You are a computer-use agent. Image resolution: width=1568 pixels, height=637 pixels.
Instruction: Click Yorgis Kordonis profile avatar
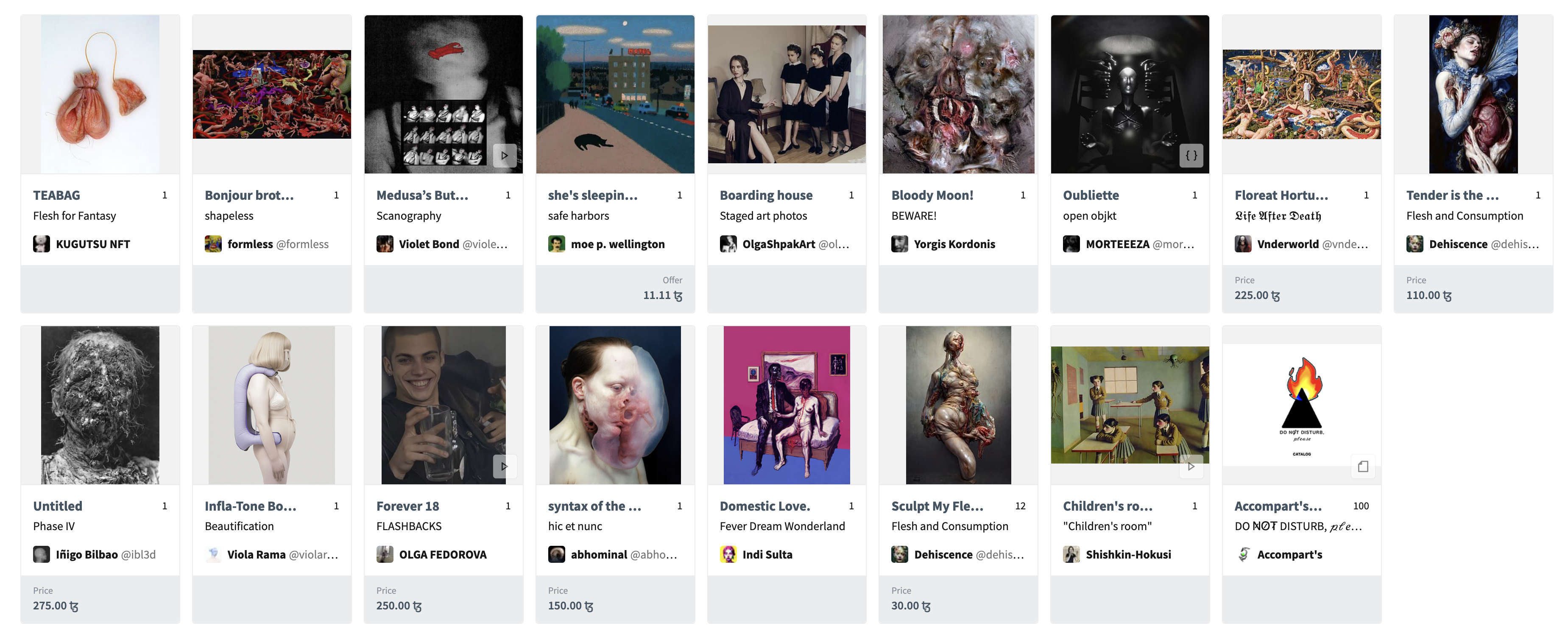click(x=900, y=244)
